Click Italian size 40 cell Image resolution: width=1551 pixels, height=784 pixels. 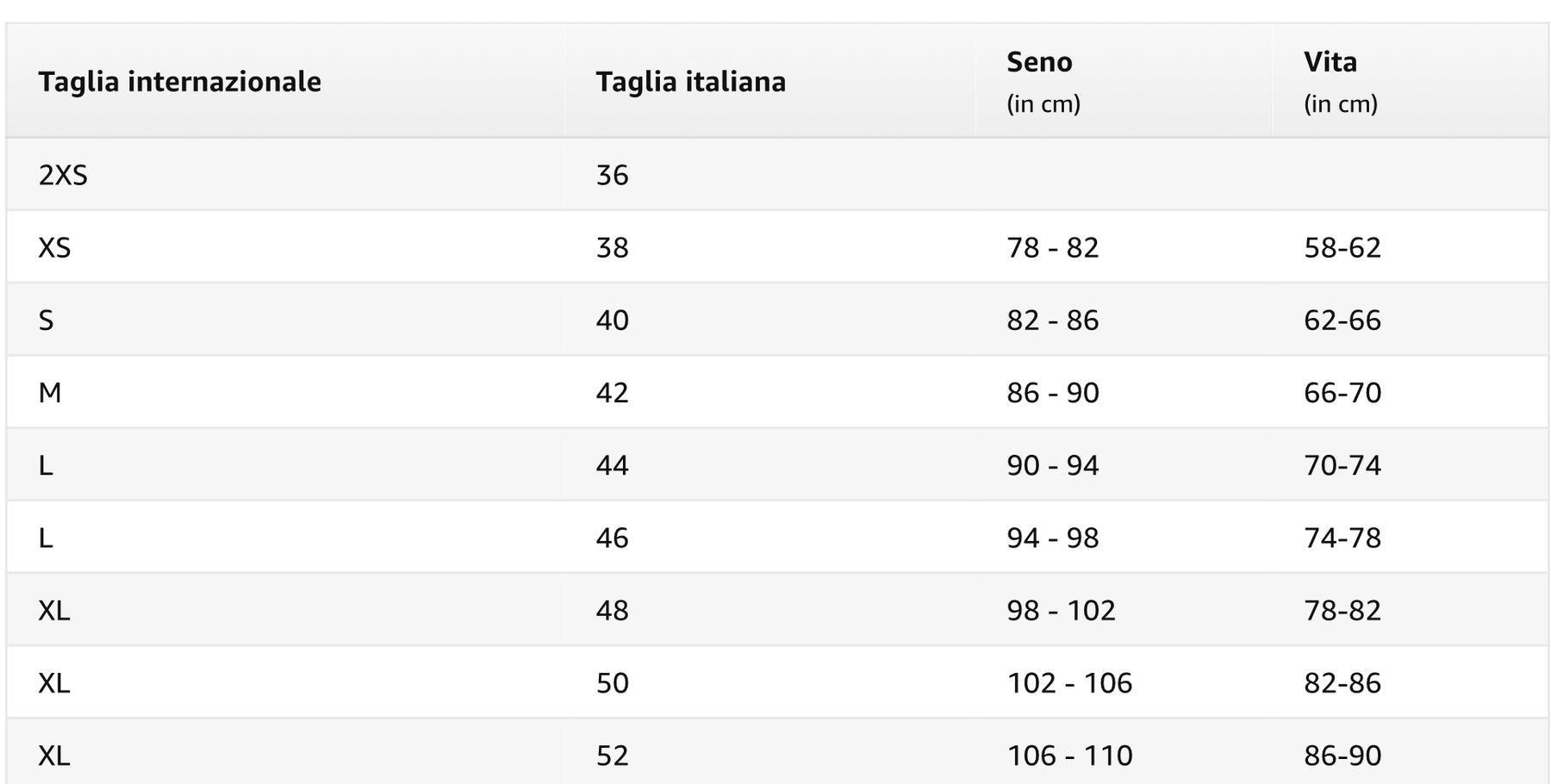pyautogui.click(x=612, y=320)
